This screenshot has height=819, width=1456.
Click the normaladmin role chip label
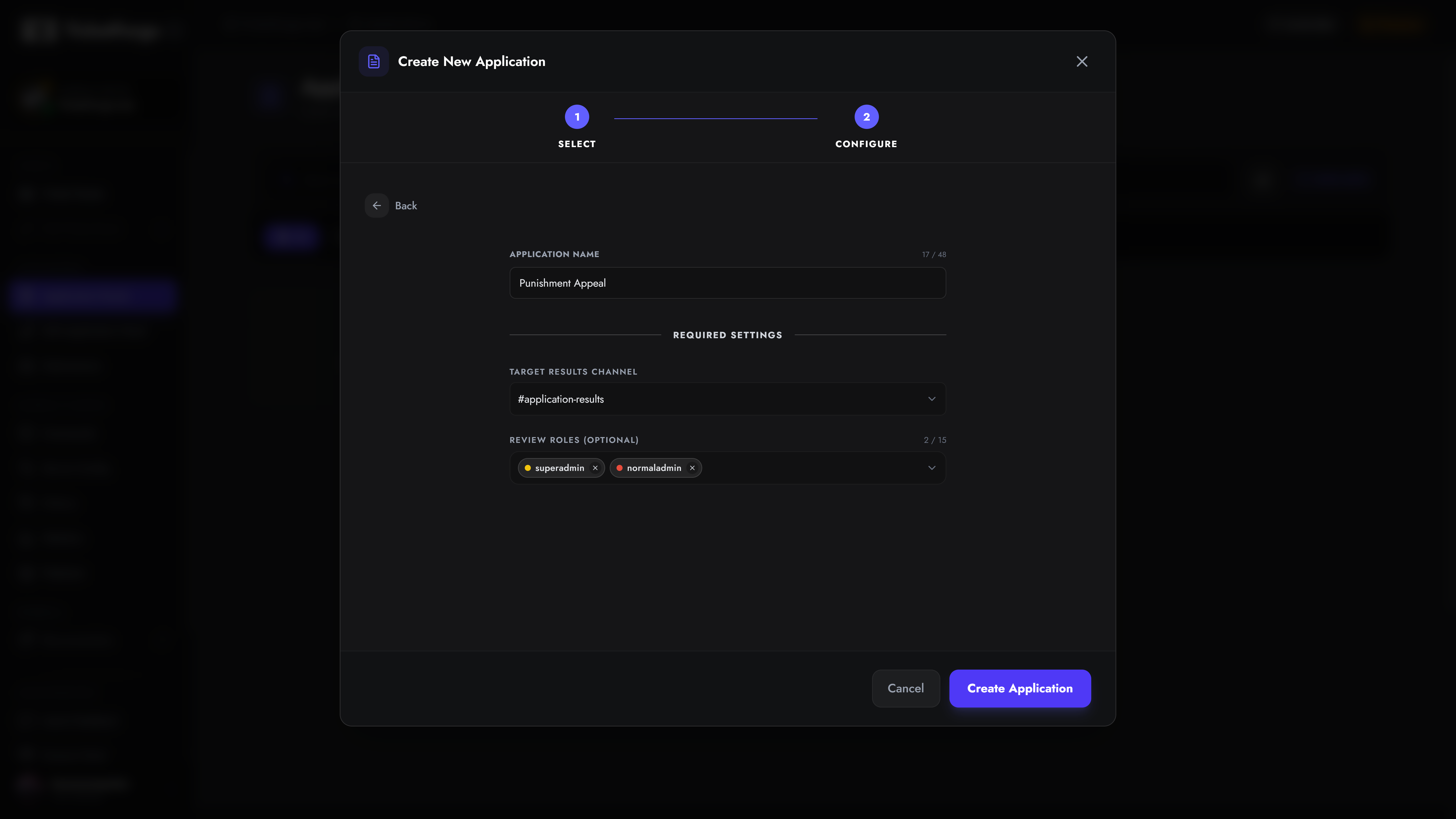654,468
